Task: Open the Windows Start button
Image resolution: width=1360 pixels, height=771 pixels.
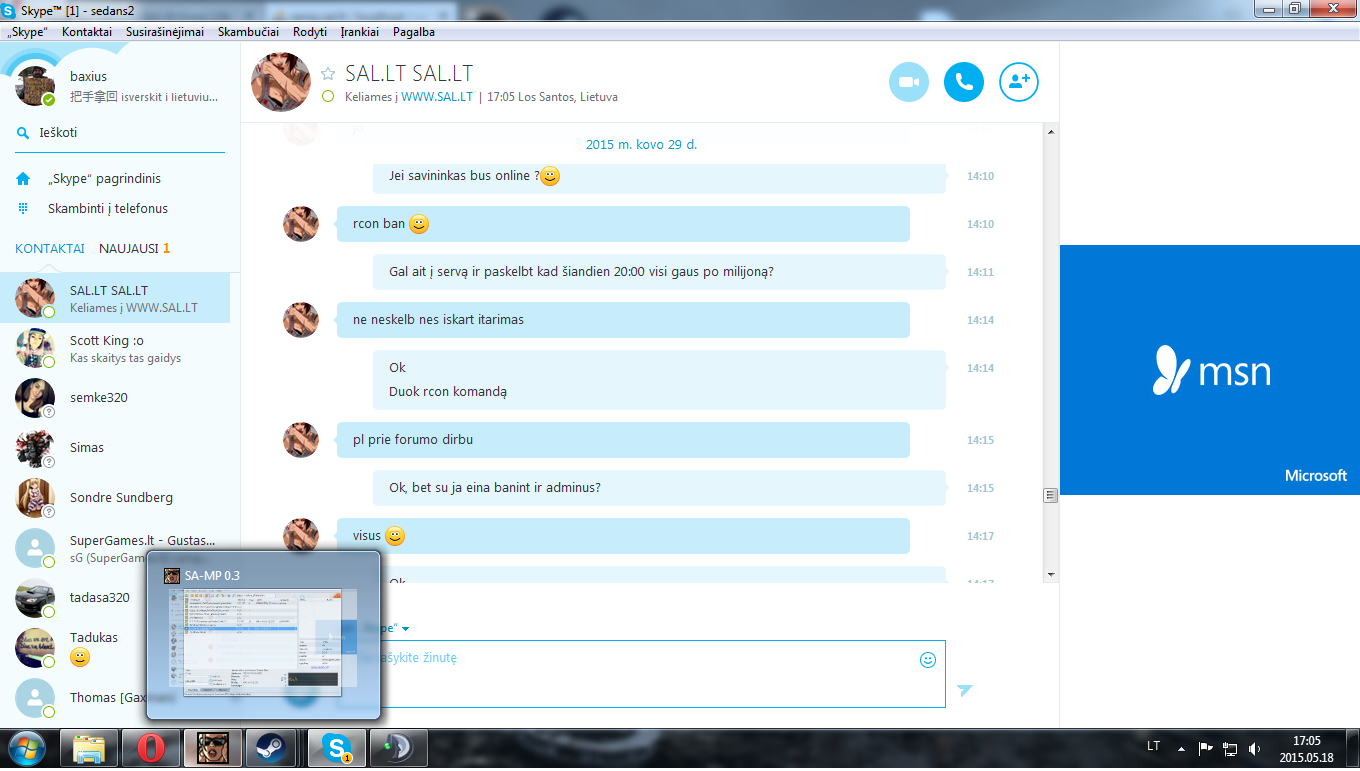Action: (x=27, y=748)
